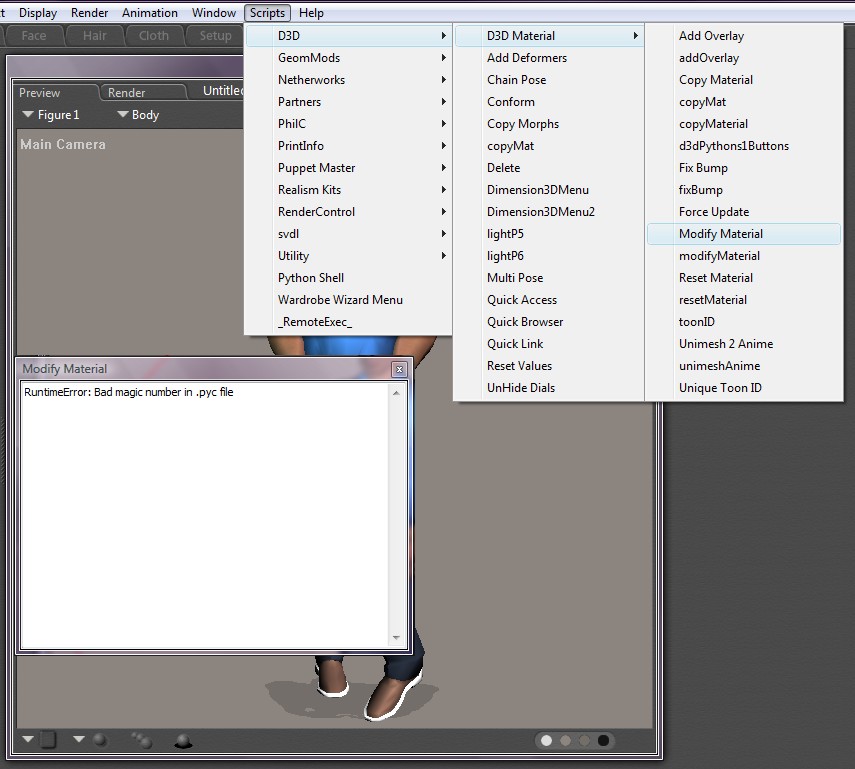Close the Modify Material error window
The image size is (855, 769).
tap(399, 369)
